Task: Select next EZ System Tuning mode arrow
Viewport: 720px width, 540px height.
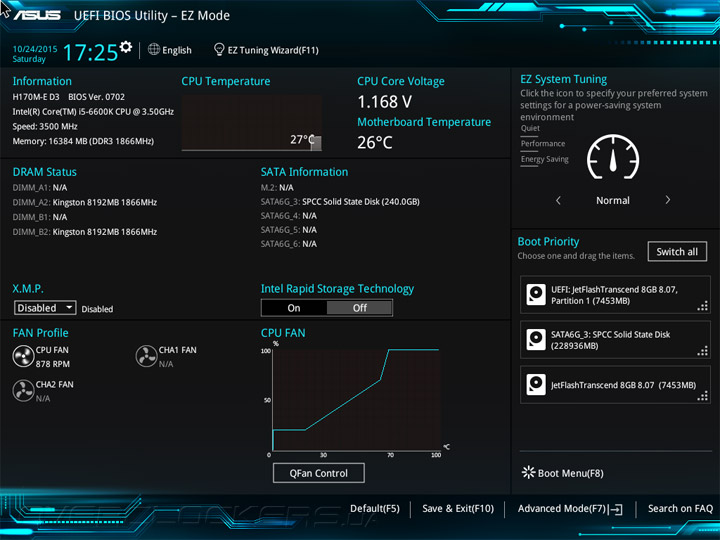Action: (x=668, y=200)
